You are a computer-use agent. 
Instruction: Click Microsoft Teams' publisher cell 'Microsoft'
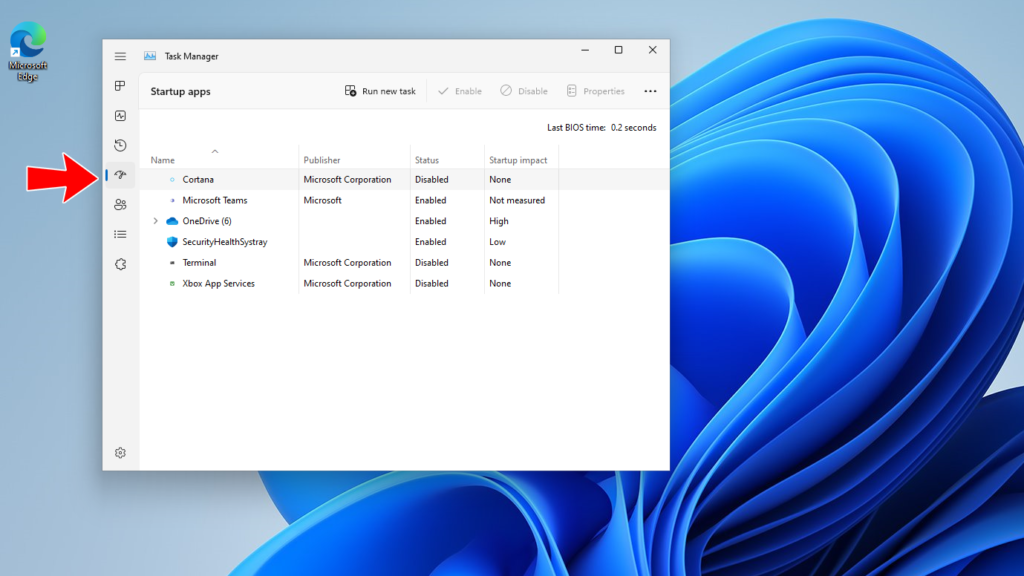(x=323, y=200)
